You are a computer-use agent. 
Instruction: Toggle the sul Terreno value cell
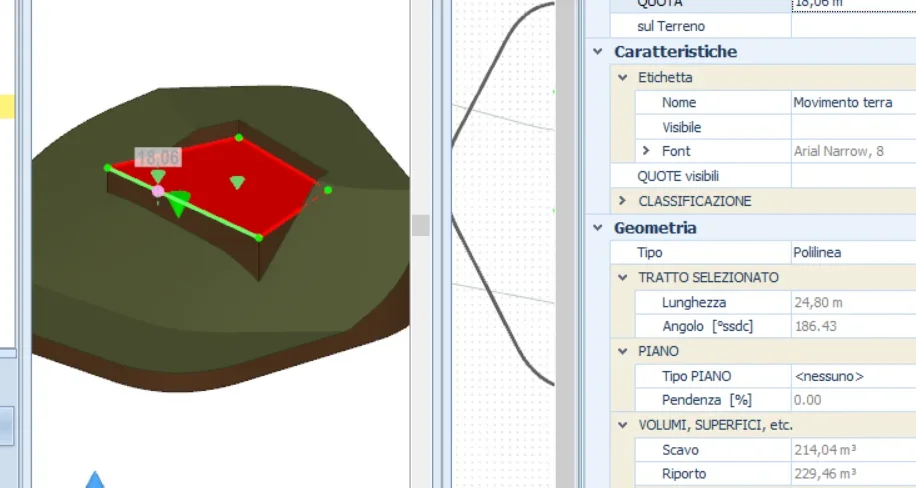click(852, 26)
